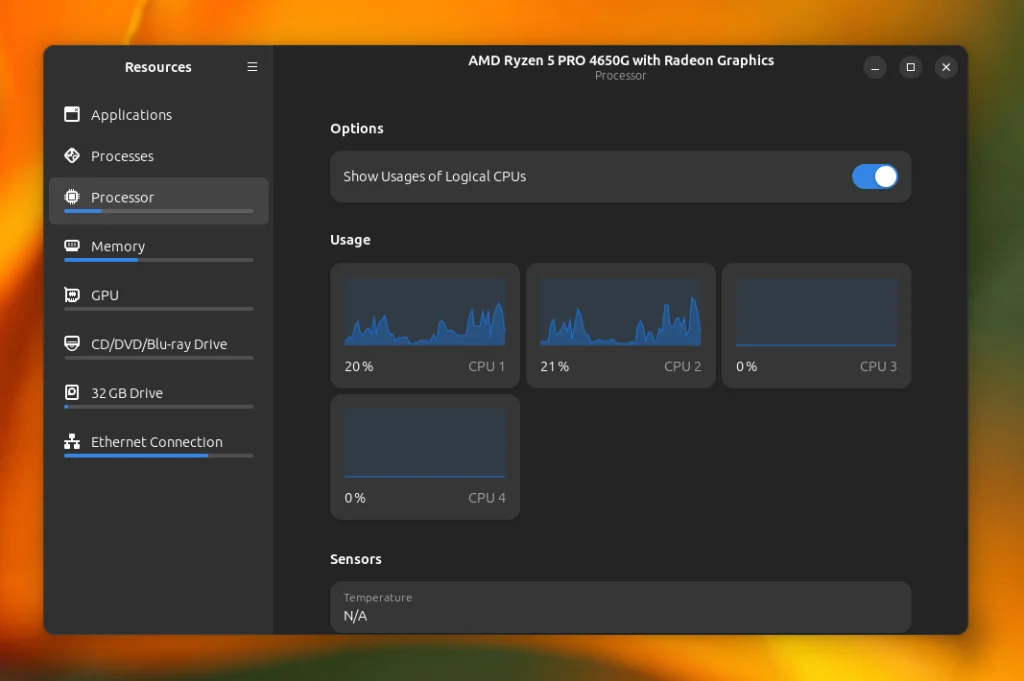1024x681 pixels.
Task: Click the 32 GB Drive icon
Action: pyautogui.click(x=72, y=393)
